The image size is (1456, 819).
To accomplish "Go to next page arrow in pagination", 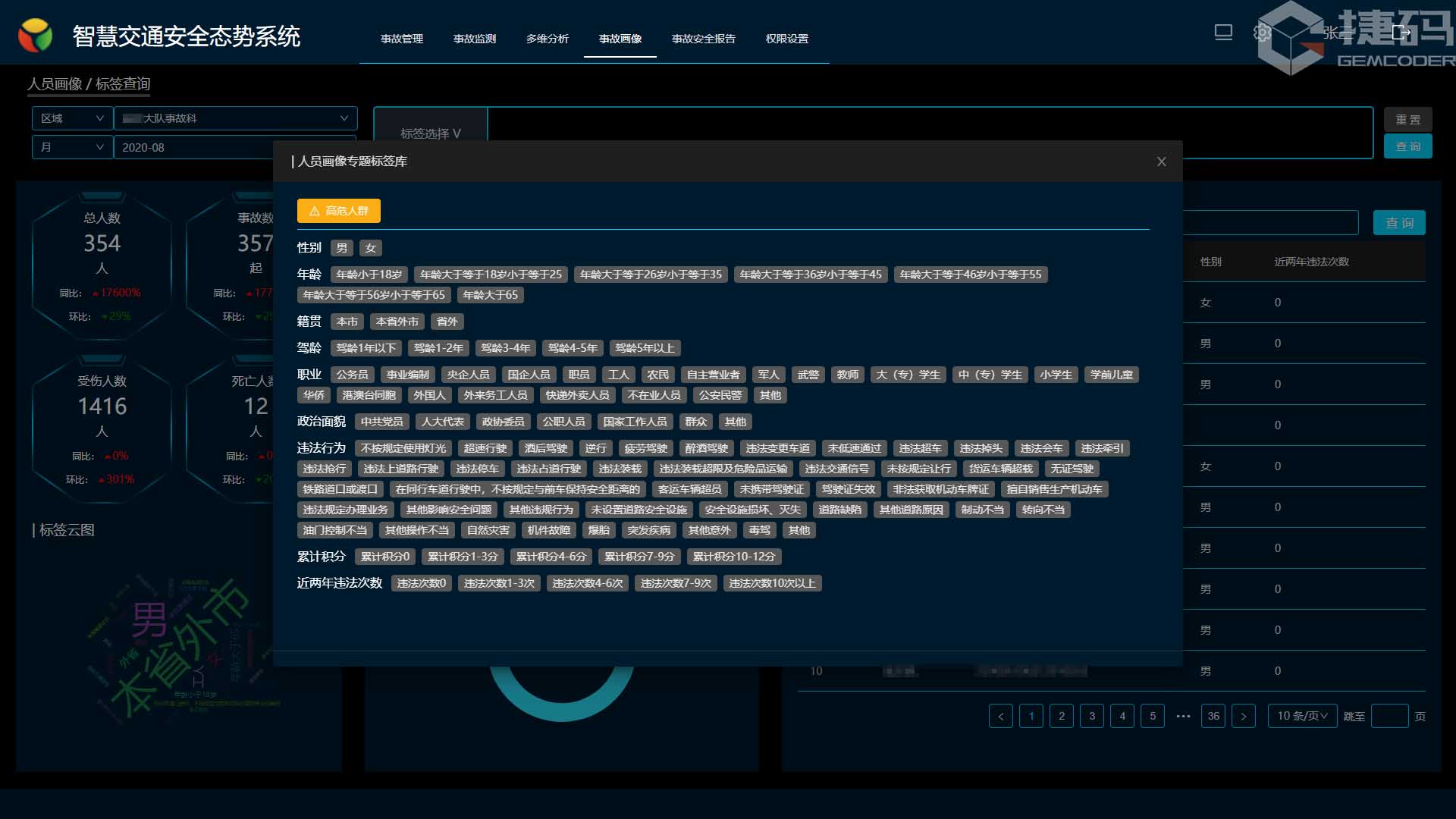I will point(1243,716).
